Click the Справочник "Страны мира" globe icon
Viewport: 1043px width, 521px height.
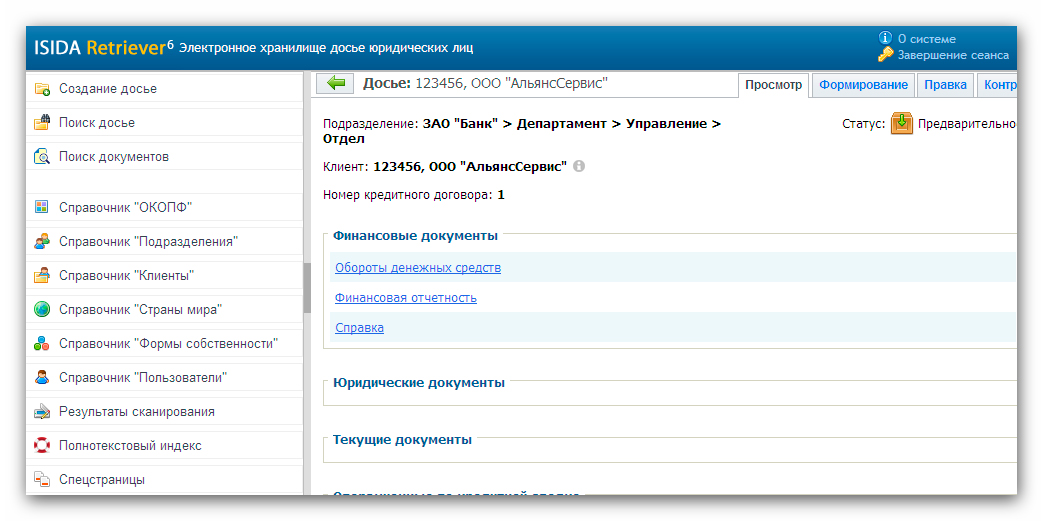coord(42,309)
